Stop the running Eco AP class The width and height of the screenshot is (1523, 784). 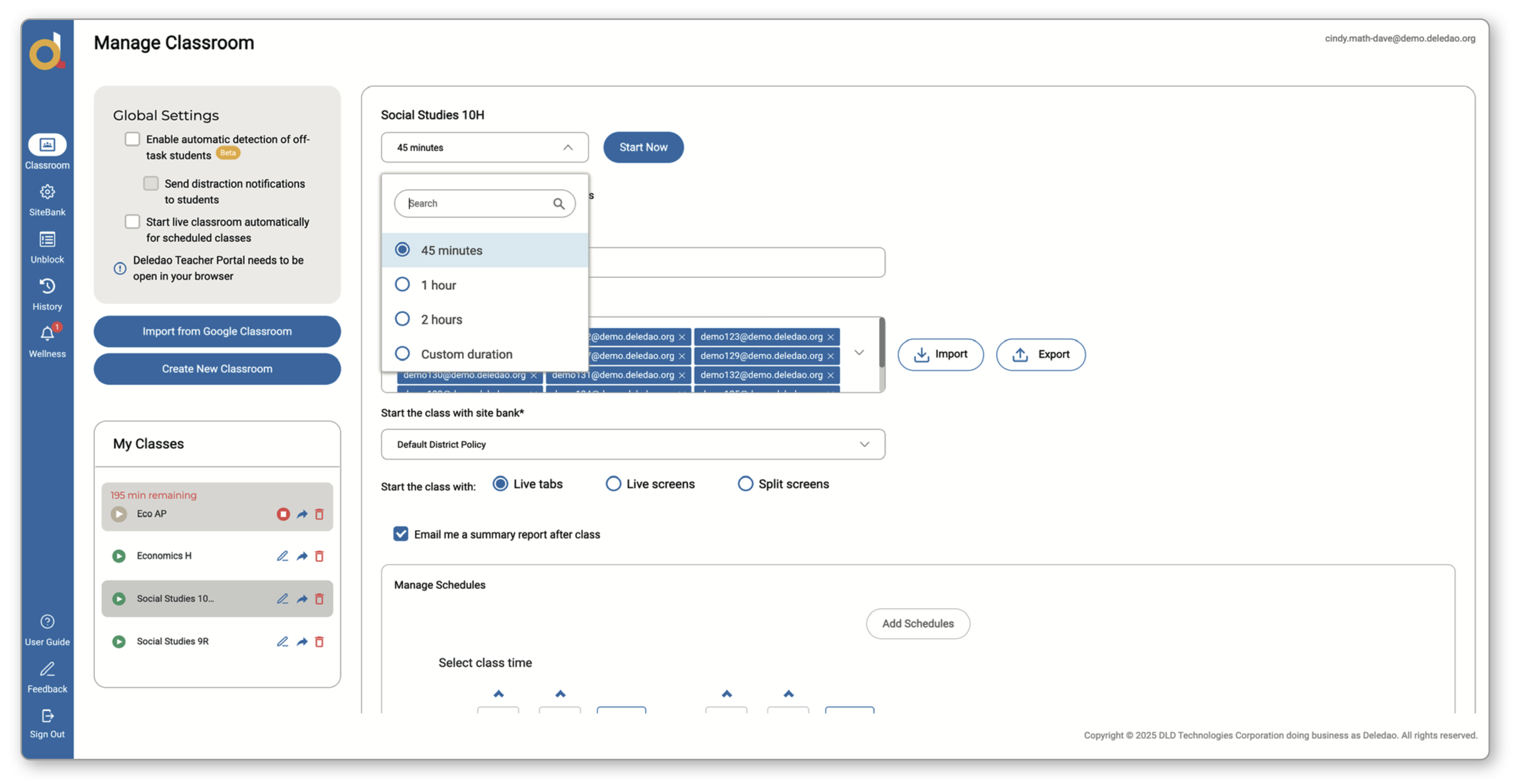[x=283, y=514]
